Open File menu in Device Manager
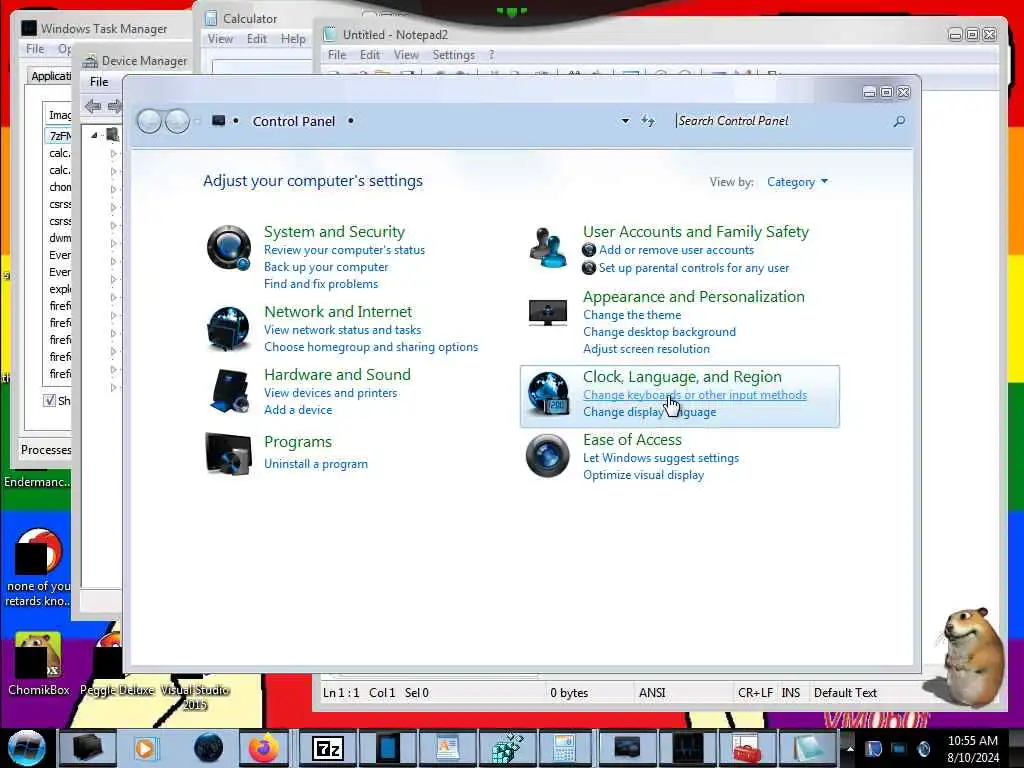The width and height of the screenshot is (1024, 768). 99,82
